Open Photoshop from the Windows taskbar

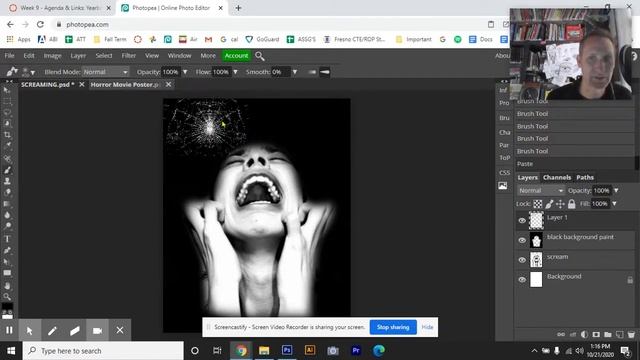pos(287,350)
